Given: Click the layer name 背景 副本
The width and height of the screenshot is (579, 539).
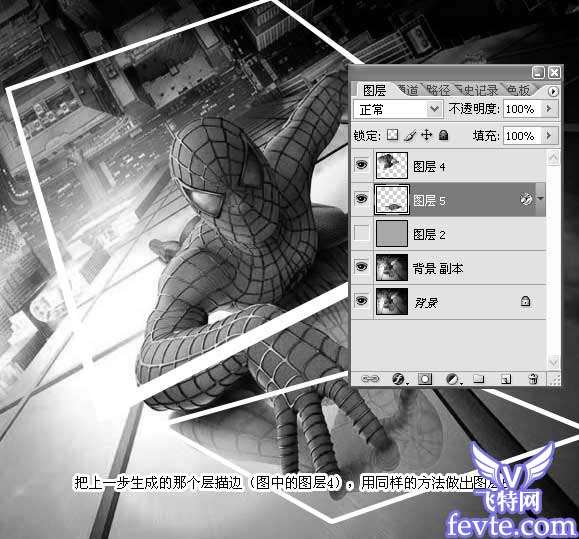Looking at the screenshot, I should [438, 268].
